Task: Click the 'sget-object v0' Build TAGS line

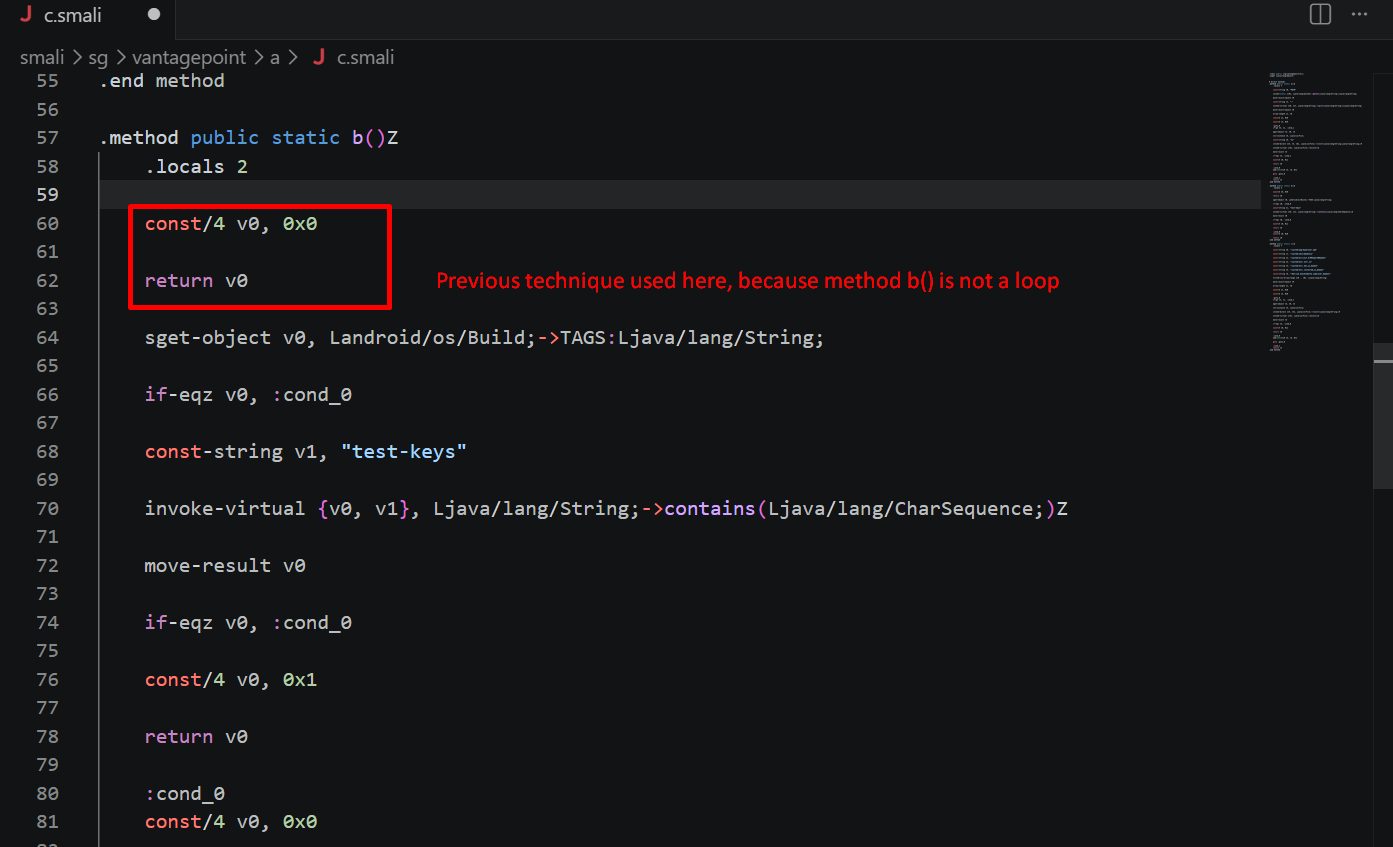Action: tap(484, 337)
